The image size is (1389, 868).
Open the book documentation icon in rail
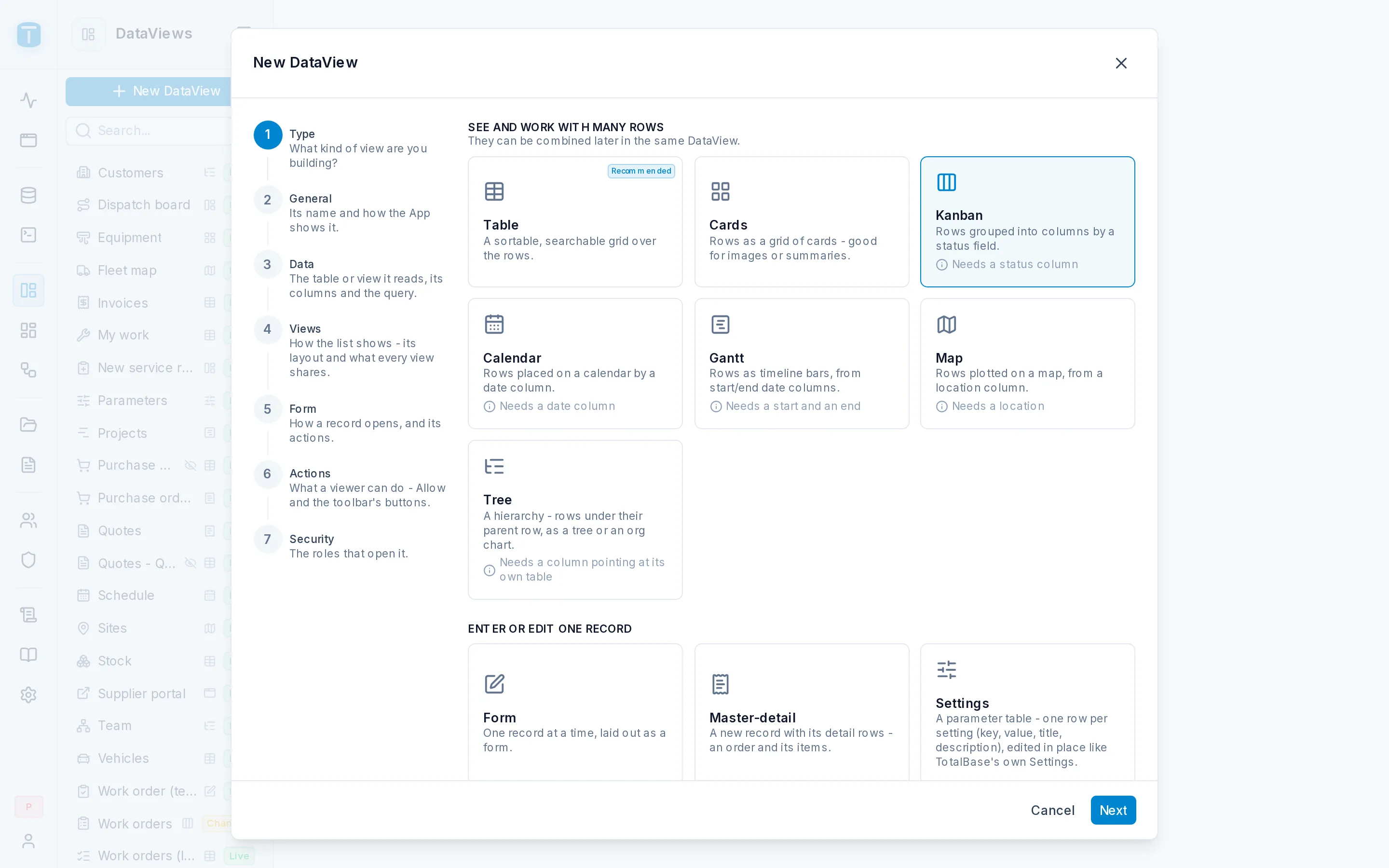point(28,655)
